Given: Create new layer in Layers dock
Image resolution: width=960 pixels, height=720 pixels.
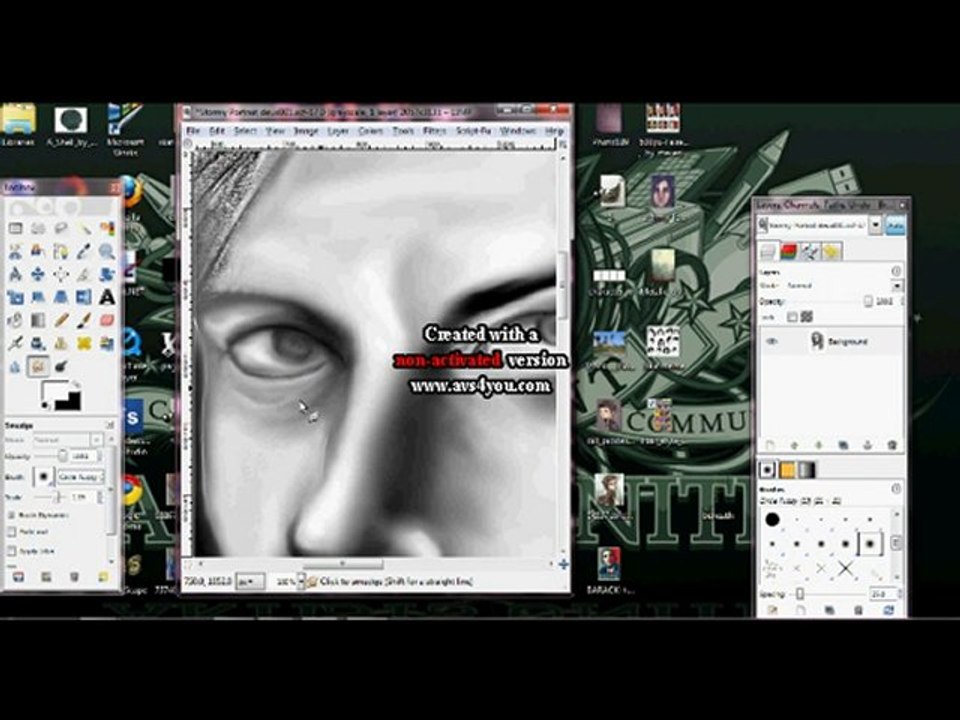Looking at the screenshot, I should tap(770, 445).
